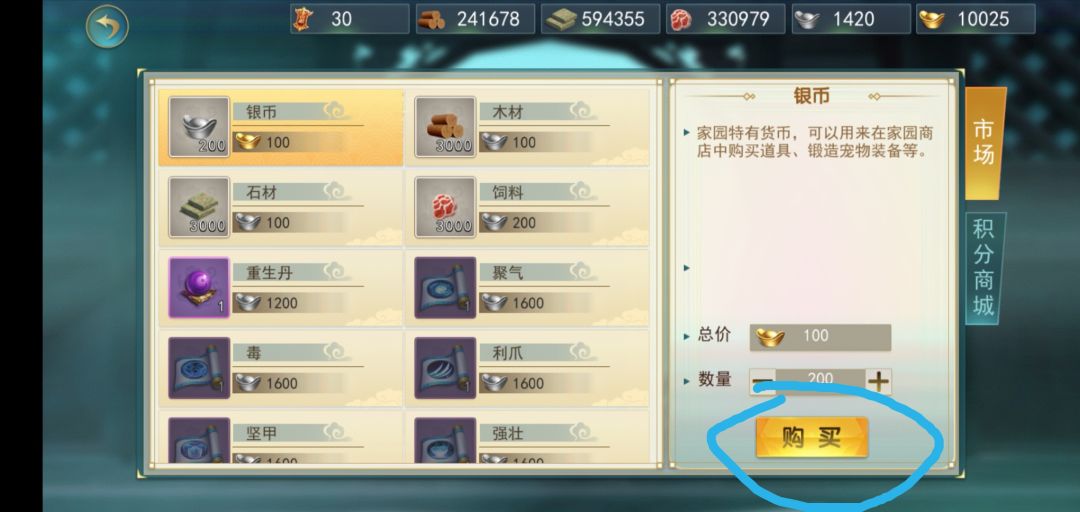
Task: Select the 坚甲 item row
Action: (281, 438)
